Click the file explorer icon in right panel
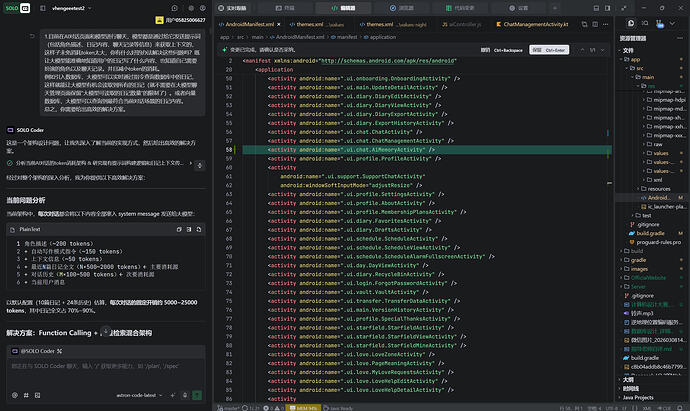690x411 pixels. click(x=631, y=23)
